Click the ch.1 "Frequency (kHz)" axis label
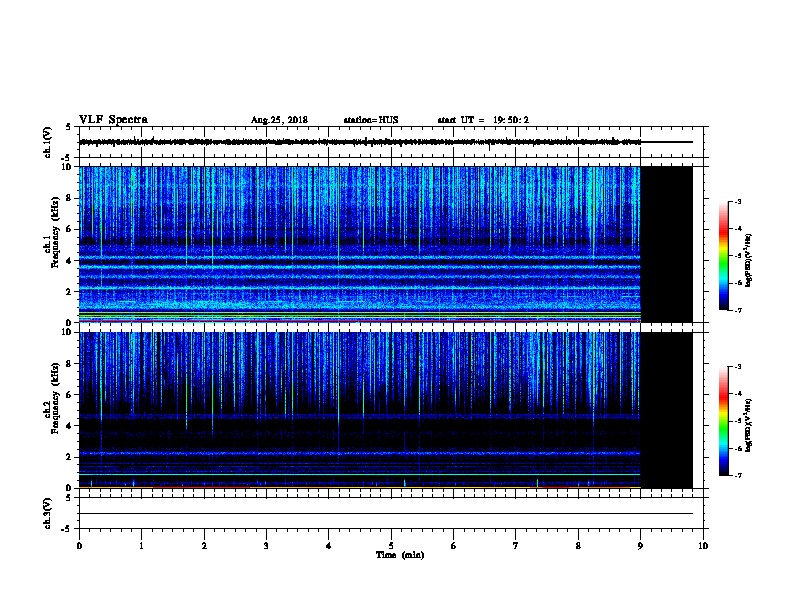 tap(56, 232)
